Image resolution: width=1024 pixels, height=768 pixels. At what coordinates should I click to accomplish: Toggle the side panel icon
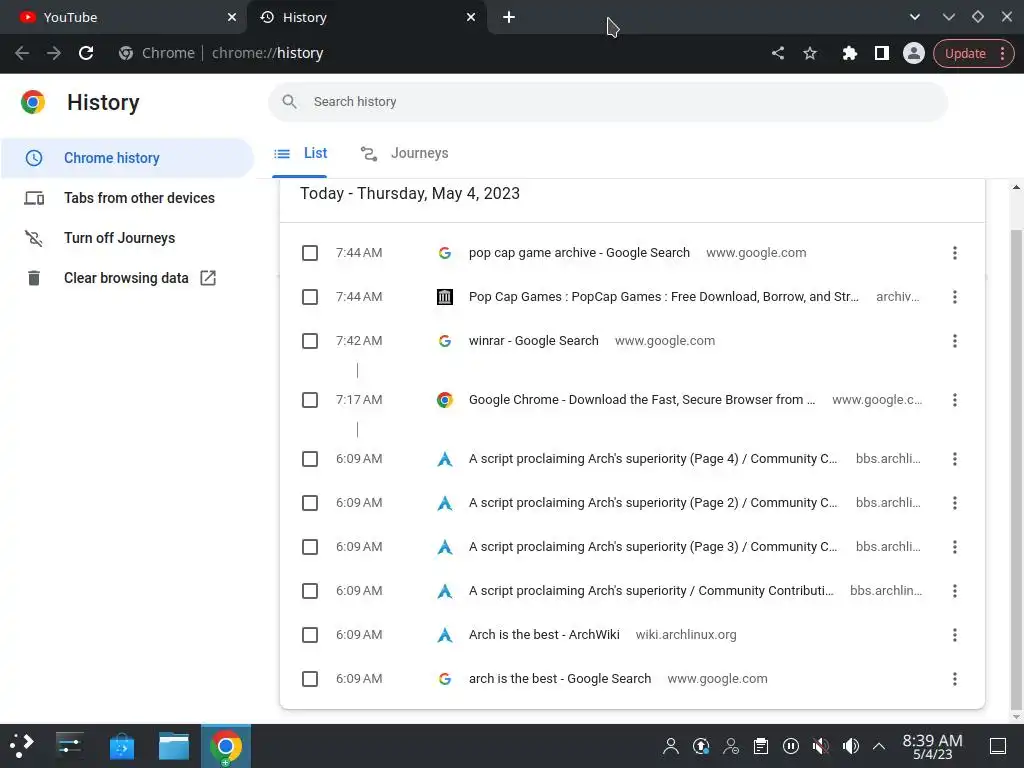point(882,53)
